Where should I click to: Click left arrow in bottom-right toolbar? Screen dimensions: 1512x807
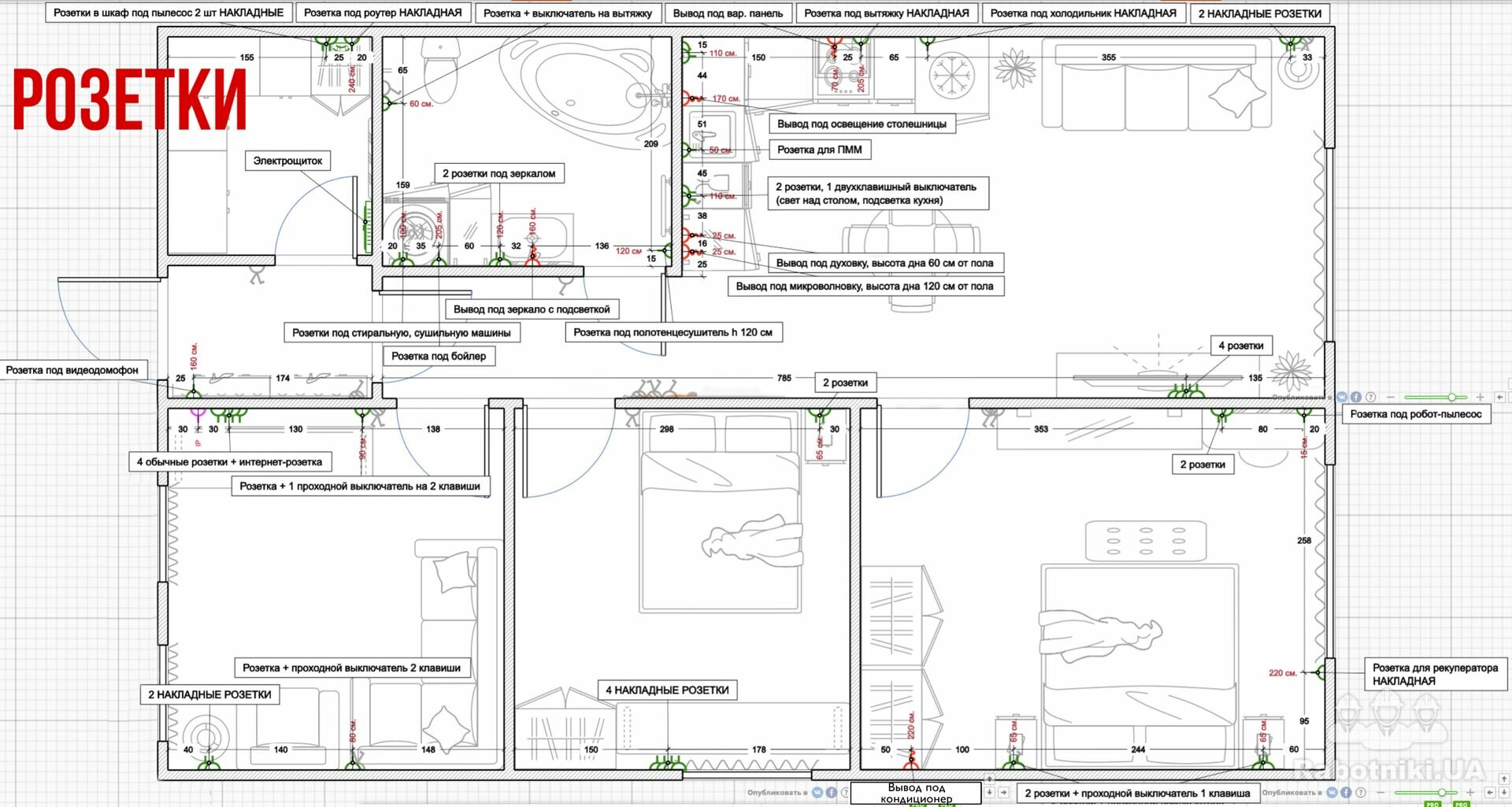pos(1490,792)
